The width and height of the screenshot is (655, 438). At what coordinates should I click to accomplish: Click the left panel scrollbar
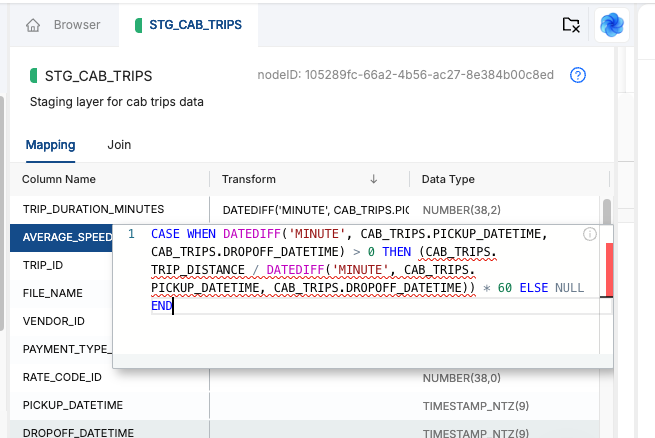coord(2,213)
